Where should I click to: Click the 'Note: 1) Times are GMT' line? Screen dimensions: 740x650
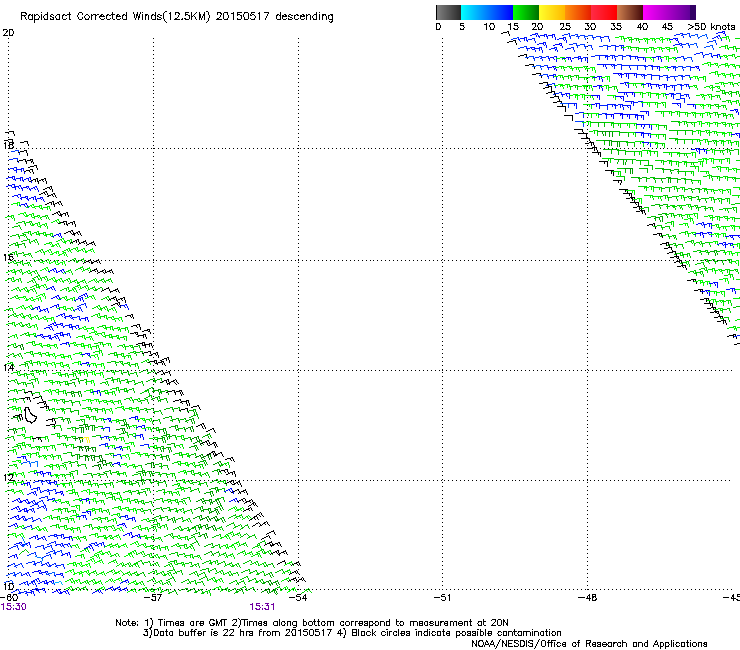(x=312, y=623)
